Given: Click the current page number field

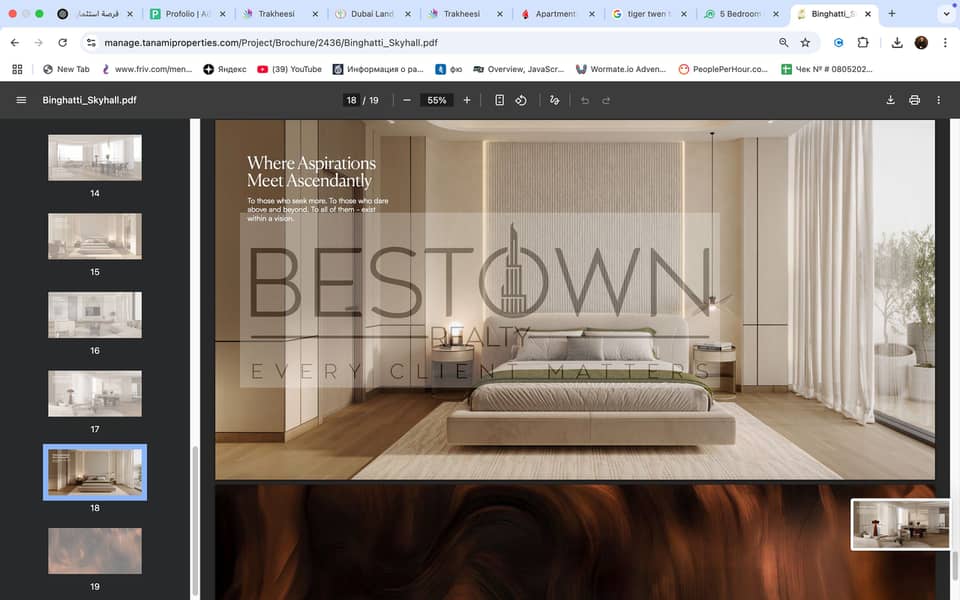Looking at the screenshot, I should click(351, 100).
